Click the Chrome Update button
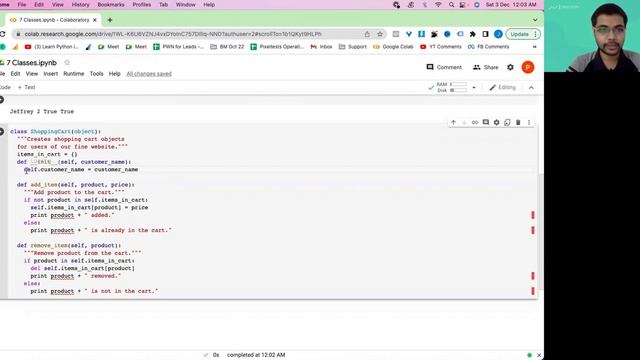The width and height of the screenshot is (640, 360). coord(519,34)
